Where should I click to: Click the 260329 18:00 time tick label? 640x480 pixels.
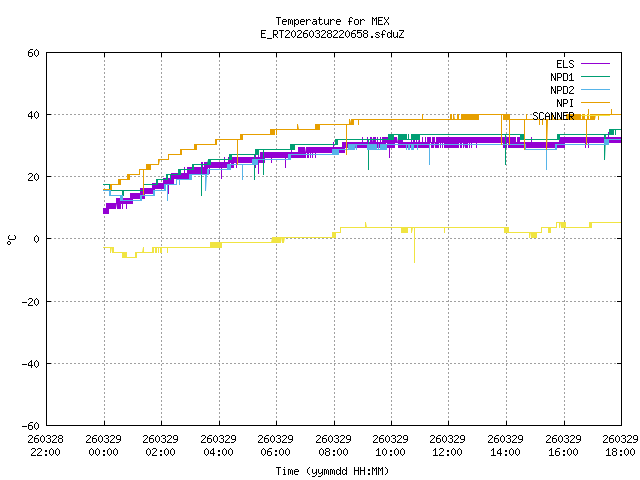click(x=620, y=445)
